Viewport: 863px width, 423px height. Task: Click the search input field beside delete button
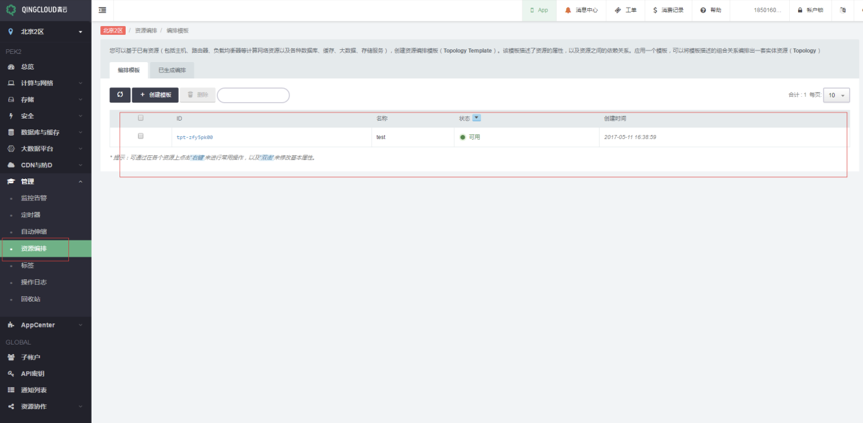(253, 95)
